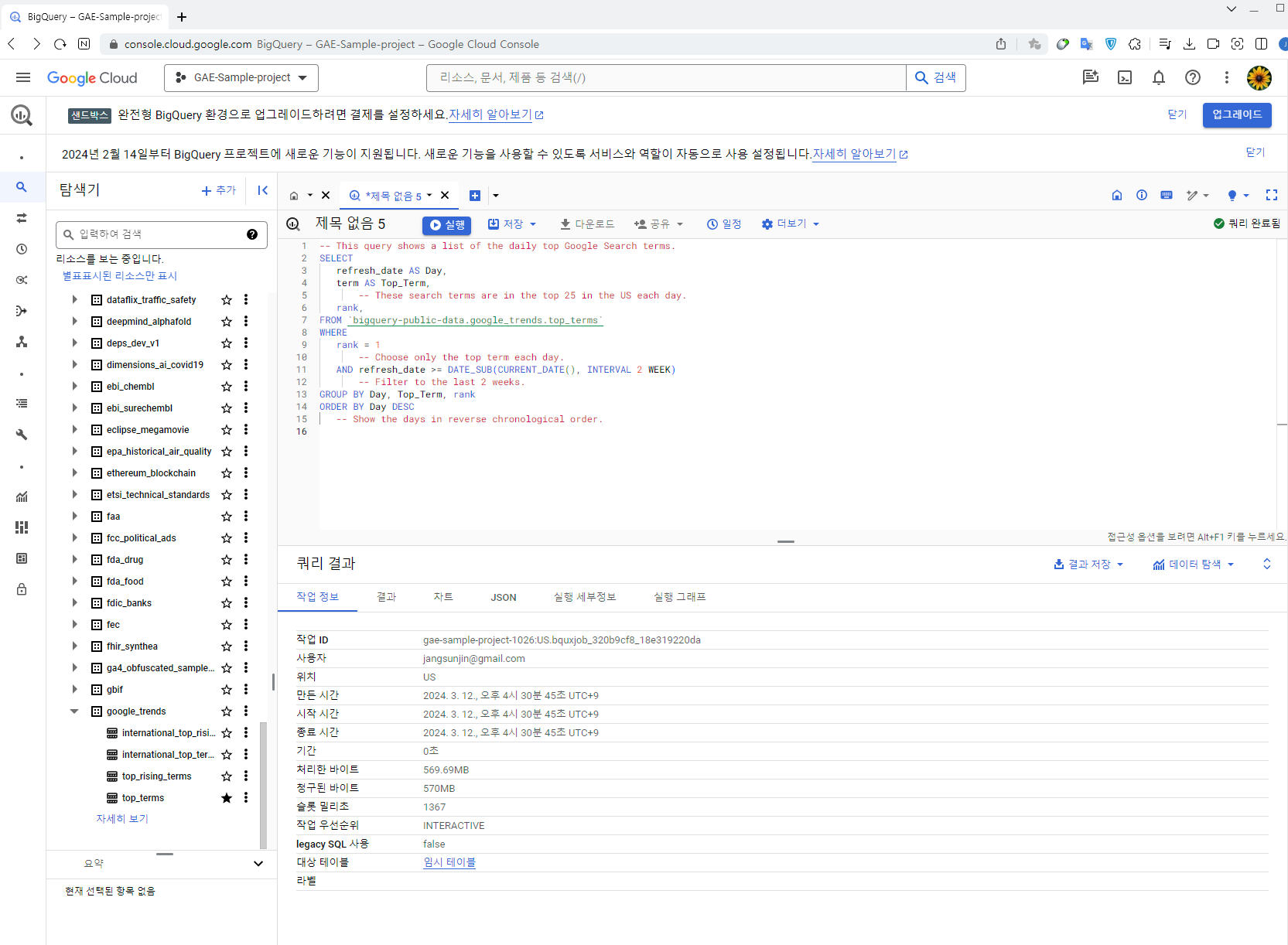Open the 저장 save dropdown

[512, 224]
